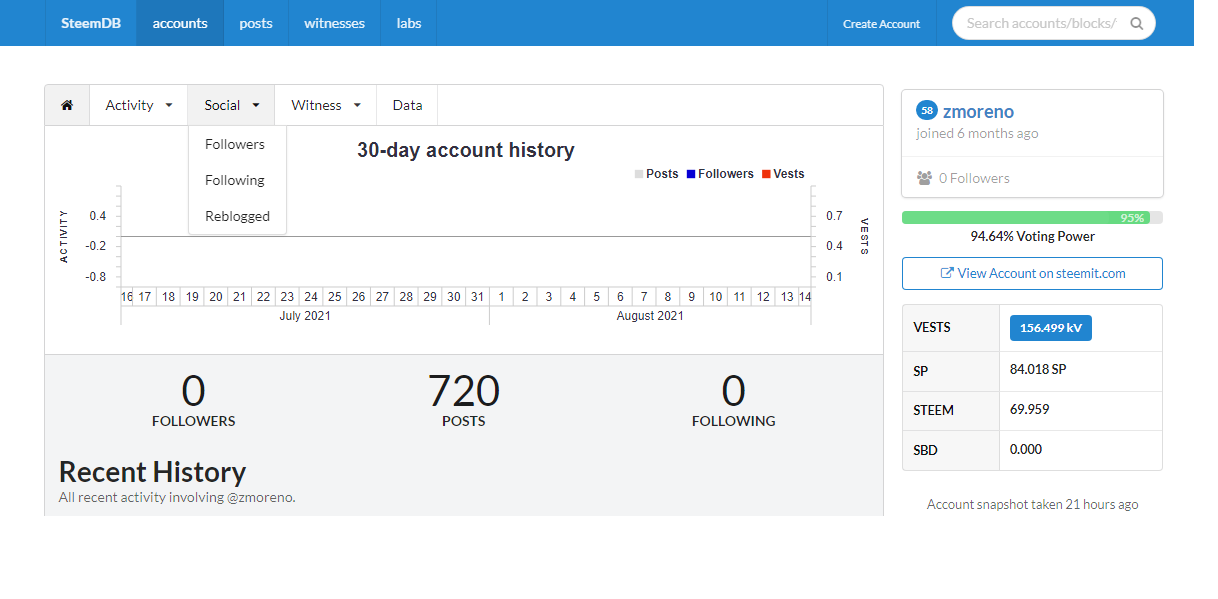This screenshot has width=1218, height=599.
Task: Click the voting power progress bar
Action: point(1032,217)
